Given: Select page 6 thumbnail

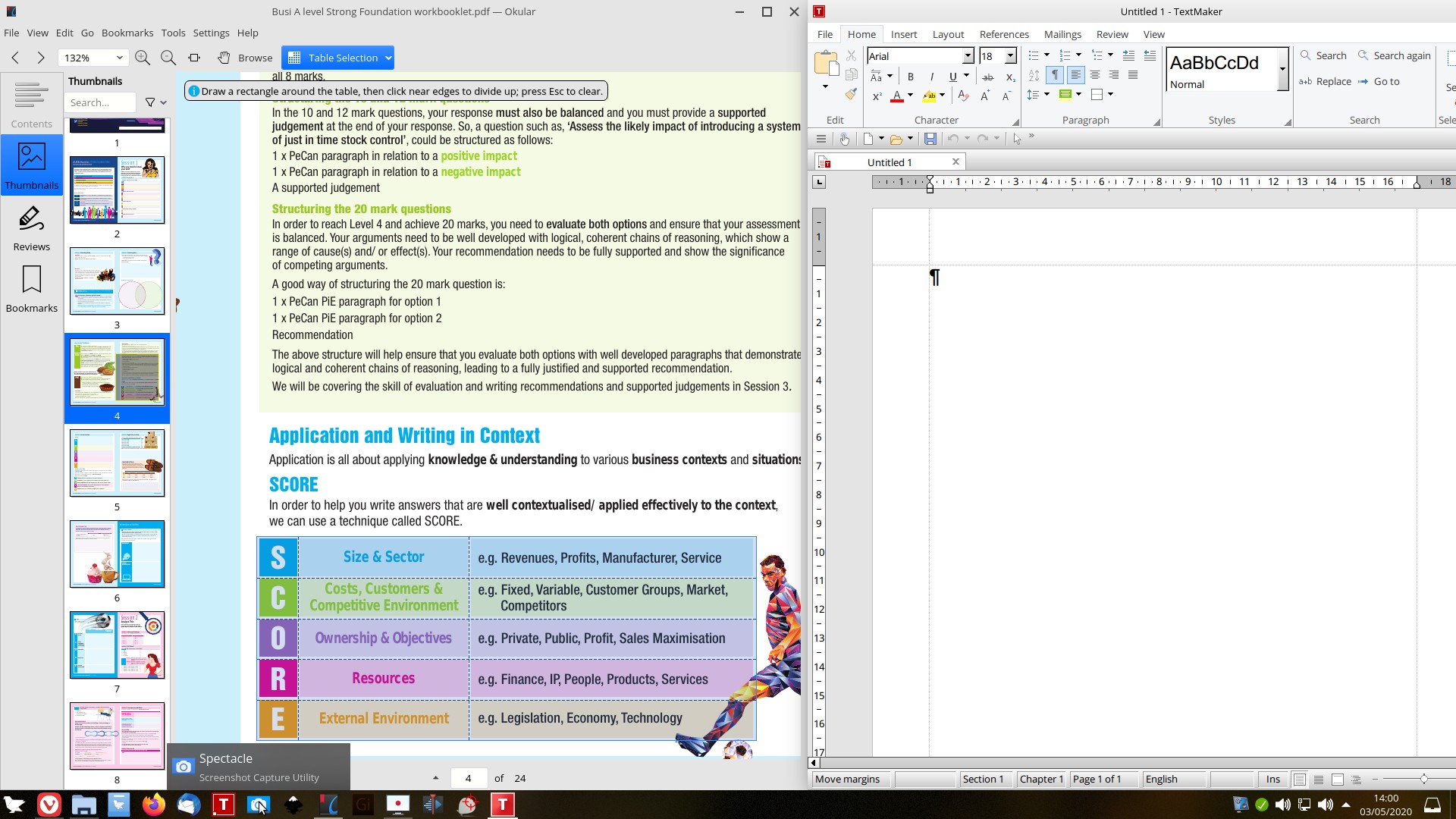Looking at the screenshot, I should click(117, 554).
